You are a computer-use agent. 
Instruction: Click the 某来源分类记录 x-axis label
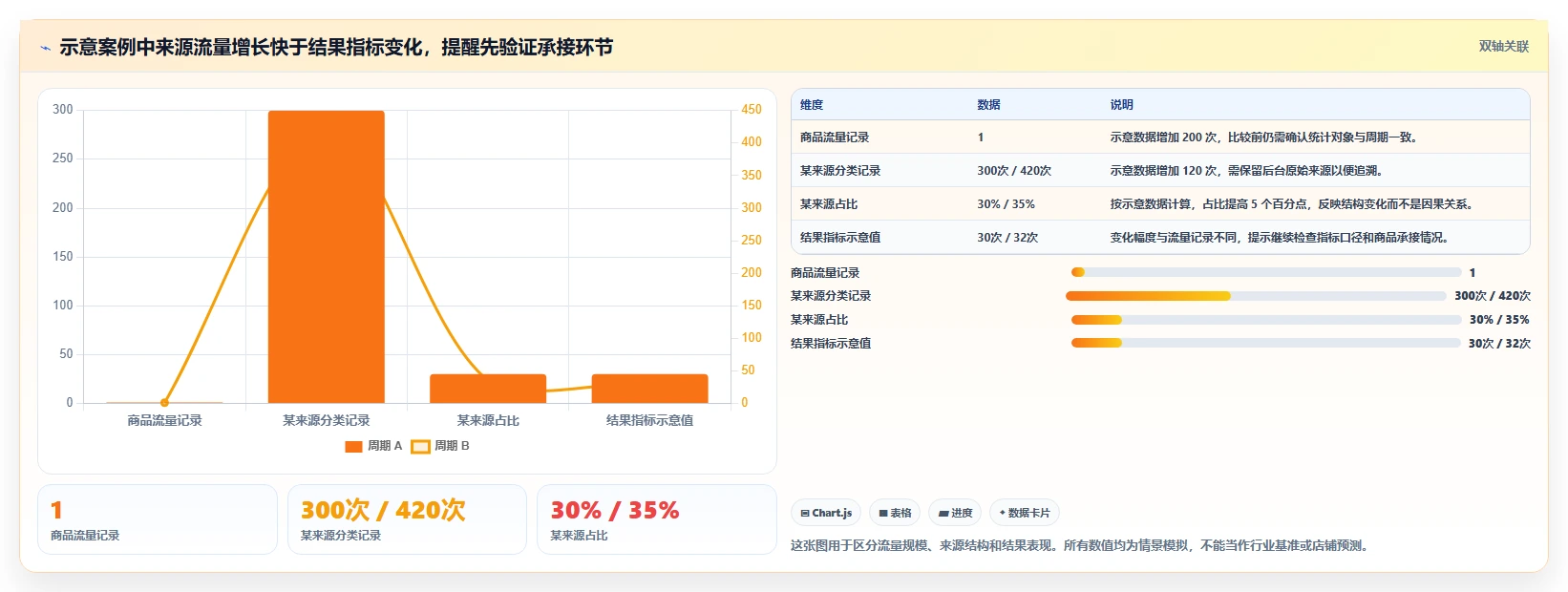click(x=327, y=420)
